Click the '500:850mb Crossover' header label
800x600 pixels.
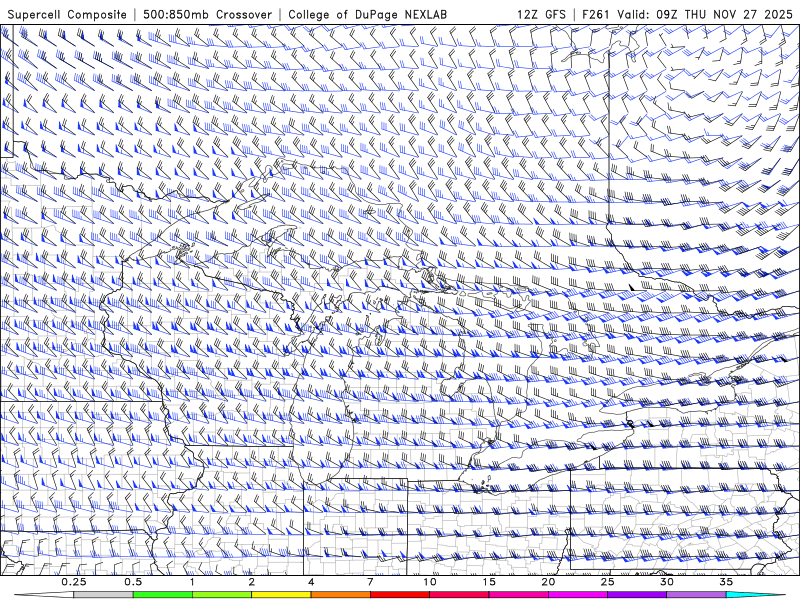pos(208,15)
